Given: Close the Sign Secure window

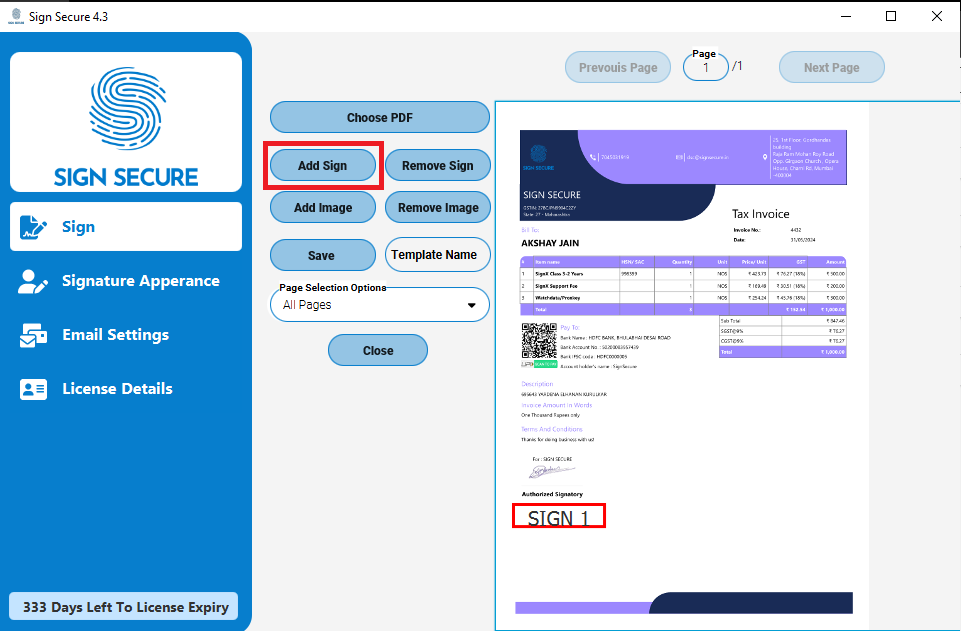Looking at the screenshot, I should click(x=936, y=17).
